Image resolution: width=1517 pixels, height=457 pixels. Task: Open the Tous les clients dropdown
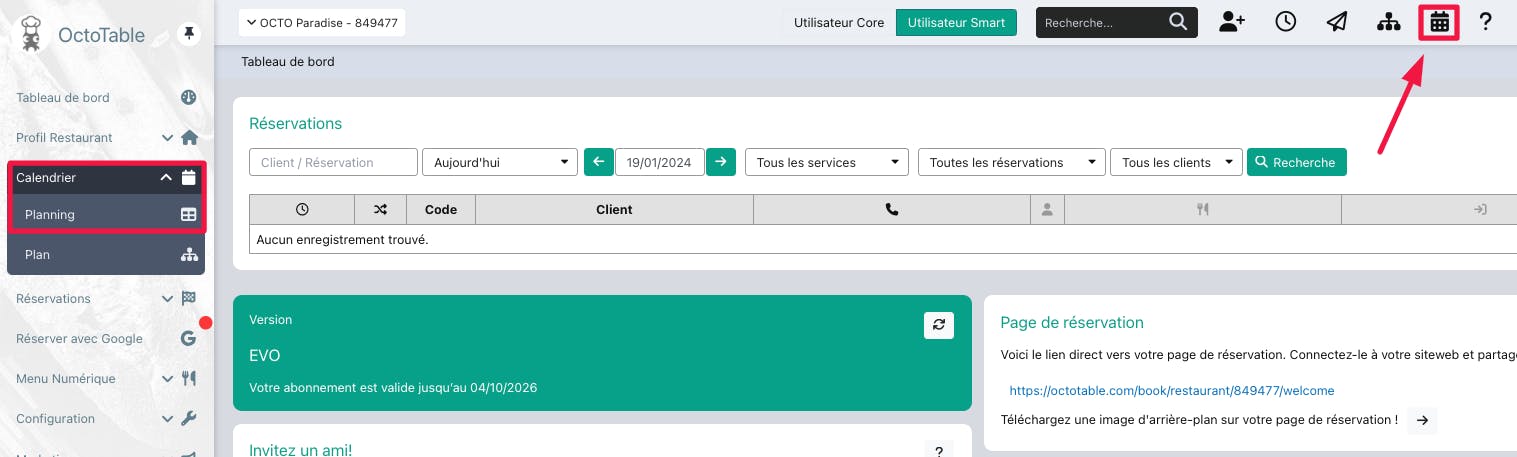click(x=1176, y=162)
